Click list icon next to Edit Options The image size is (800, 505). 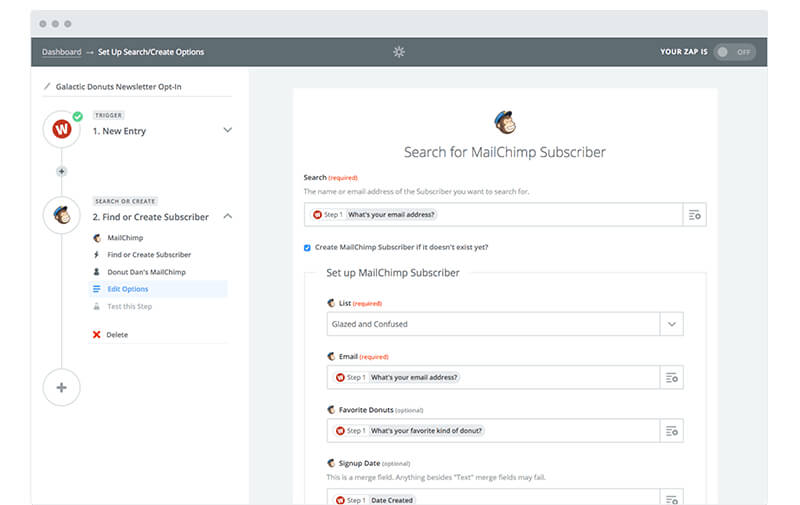pyautogui.click(x=96, y=289)
